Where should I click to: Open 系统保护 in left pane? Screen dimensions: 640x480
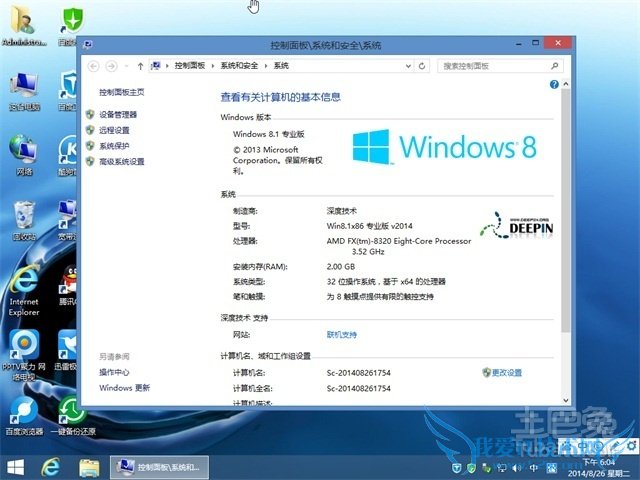(x=114, y=146)
